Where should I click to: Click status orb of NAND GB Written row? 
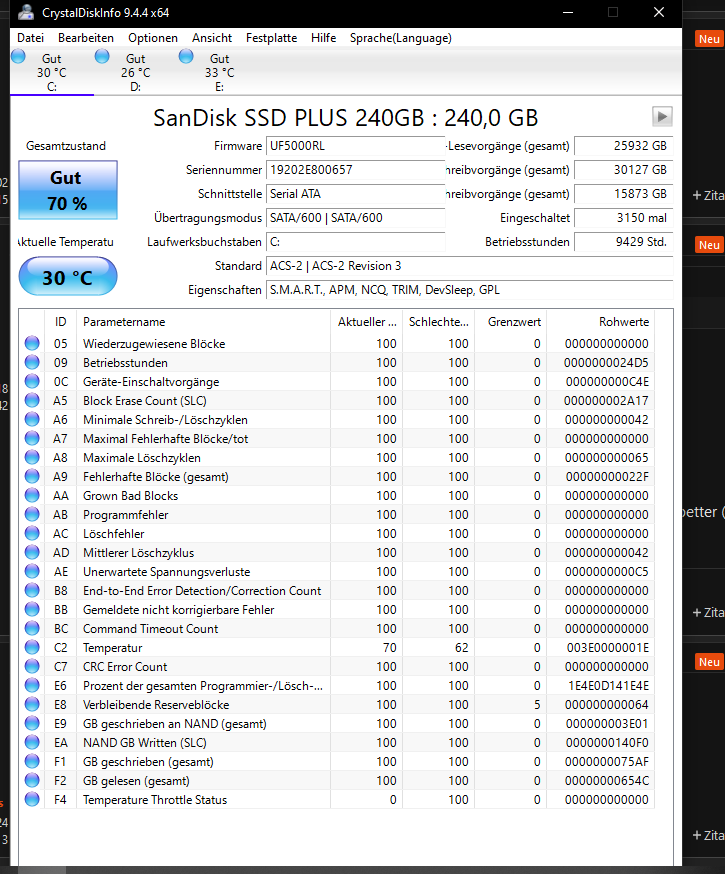[32, 742]
